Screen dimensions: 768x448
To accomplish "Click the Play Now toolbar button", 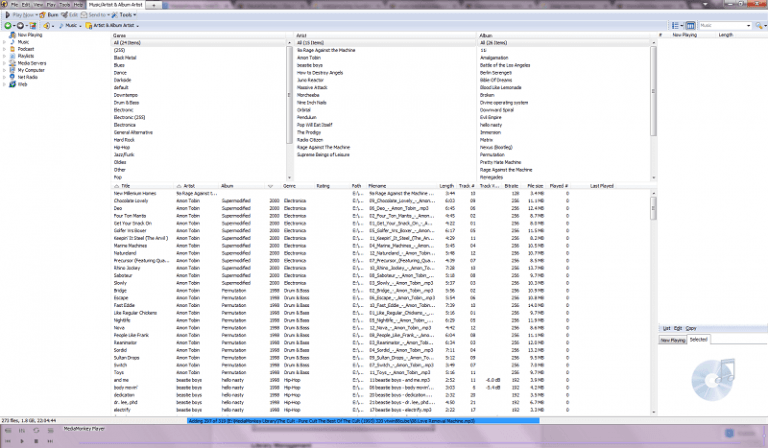I will point(24,16).
